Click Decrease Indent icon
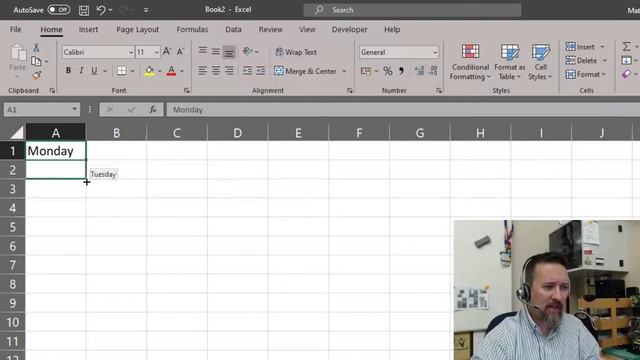Image resolution: width=640 pixels, height=360 pixels. tap(247, 71)
